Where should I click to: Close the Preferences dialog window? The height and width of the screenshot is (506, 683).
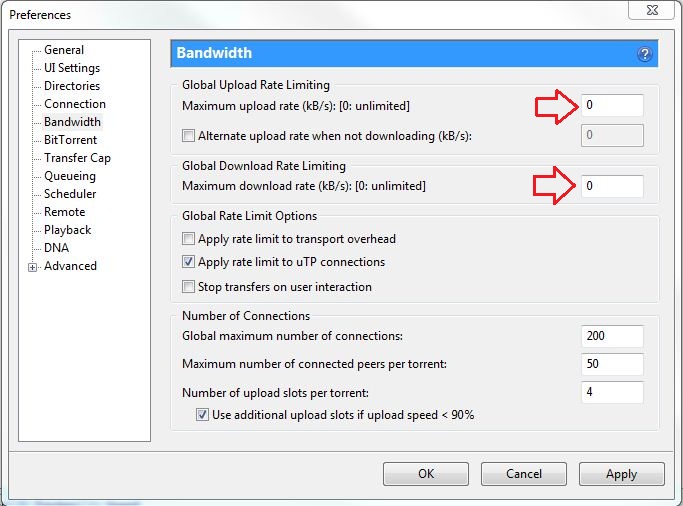[x=652, y=10]
